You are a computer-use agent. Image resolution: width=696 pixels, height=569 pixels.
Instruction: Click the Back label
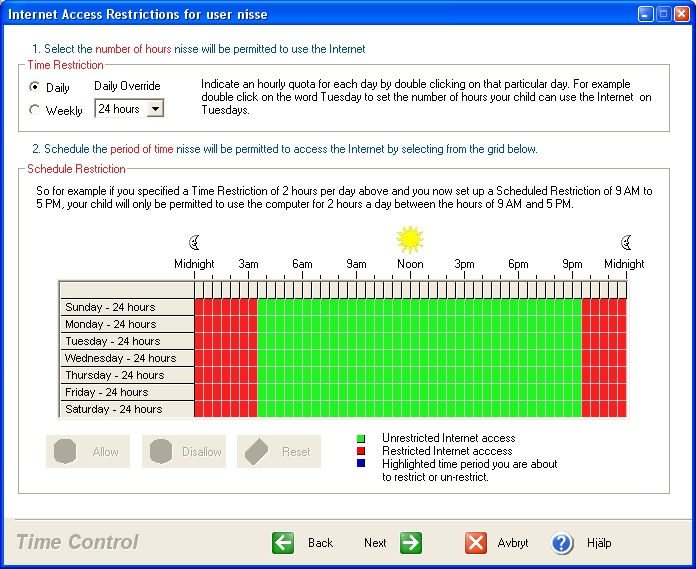(320, 543)
